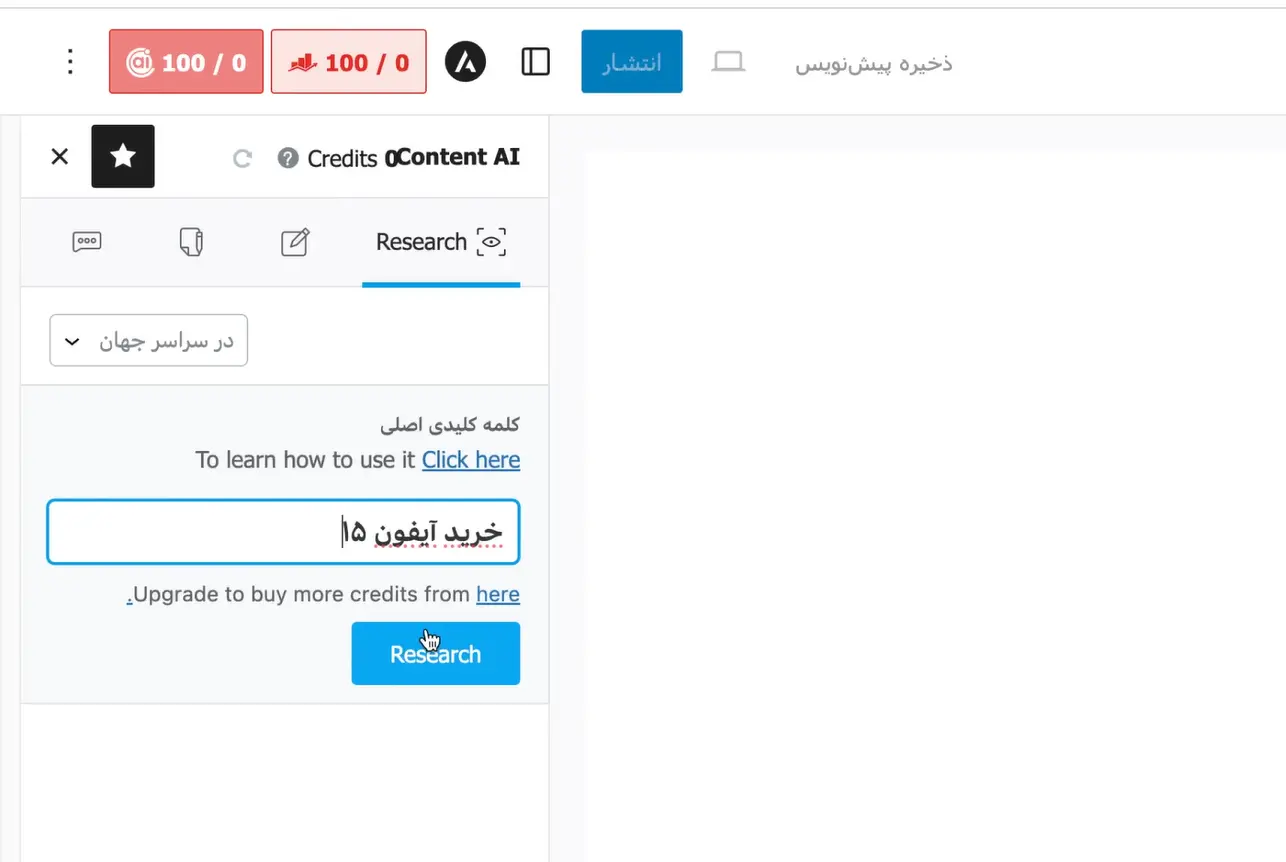Open Content AI help via question mark icon
This screenshot has height=862, width=1286.
[288, 157]
